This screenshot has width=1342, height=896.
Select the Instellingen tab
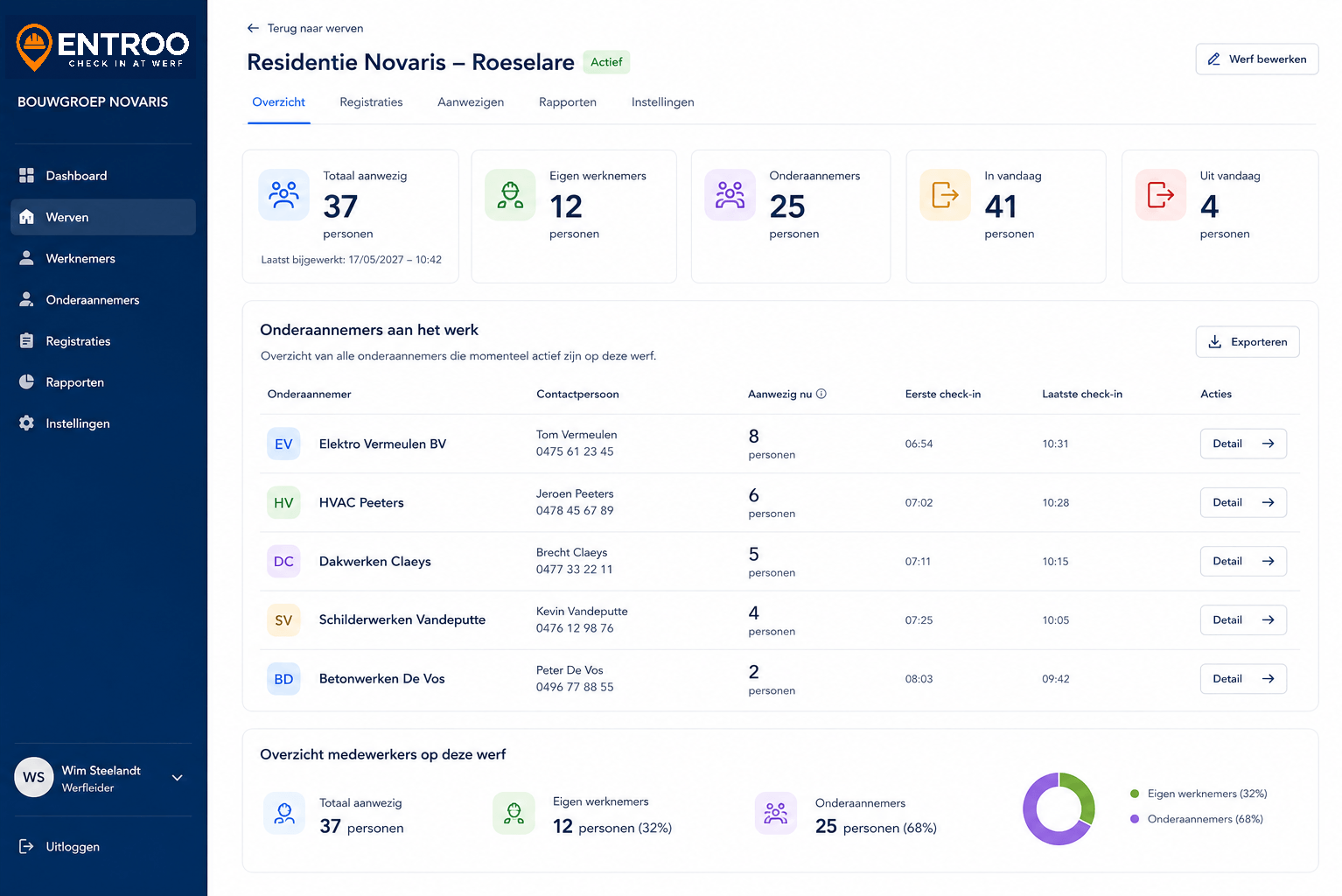coord(663,102)
